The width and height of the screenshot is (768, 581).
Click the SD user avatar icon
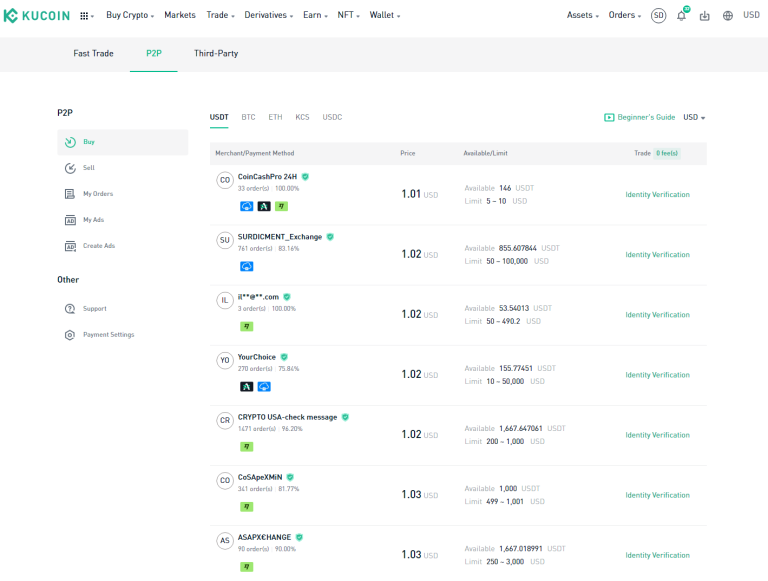pos(658,16)
